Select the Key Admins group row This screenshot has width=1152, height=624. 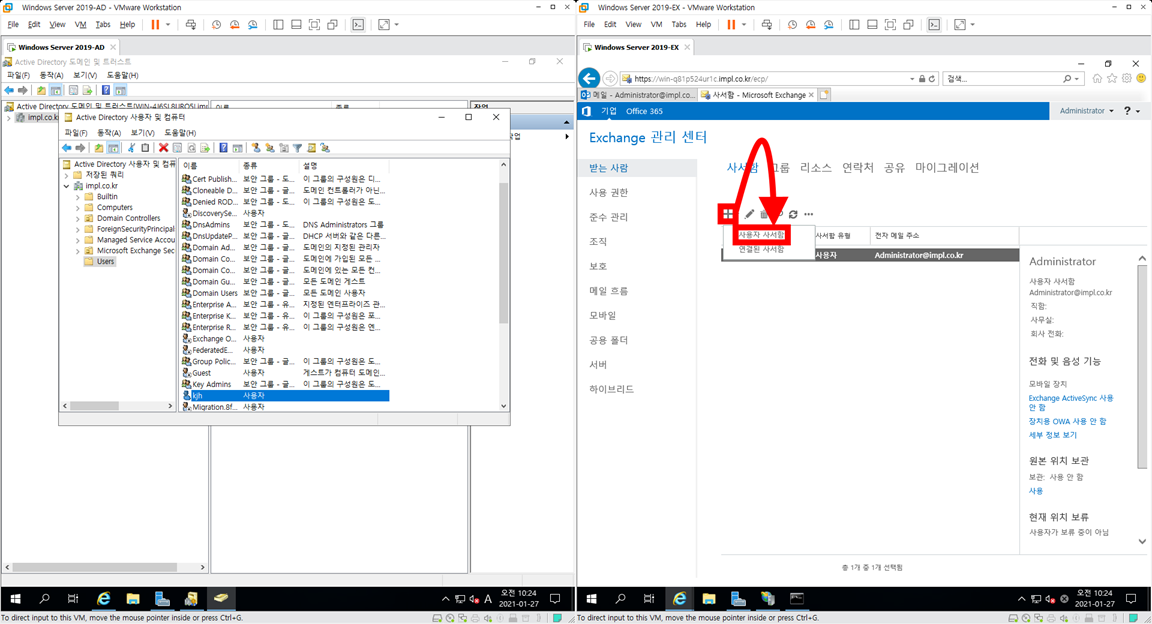(x=285, y=384)
